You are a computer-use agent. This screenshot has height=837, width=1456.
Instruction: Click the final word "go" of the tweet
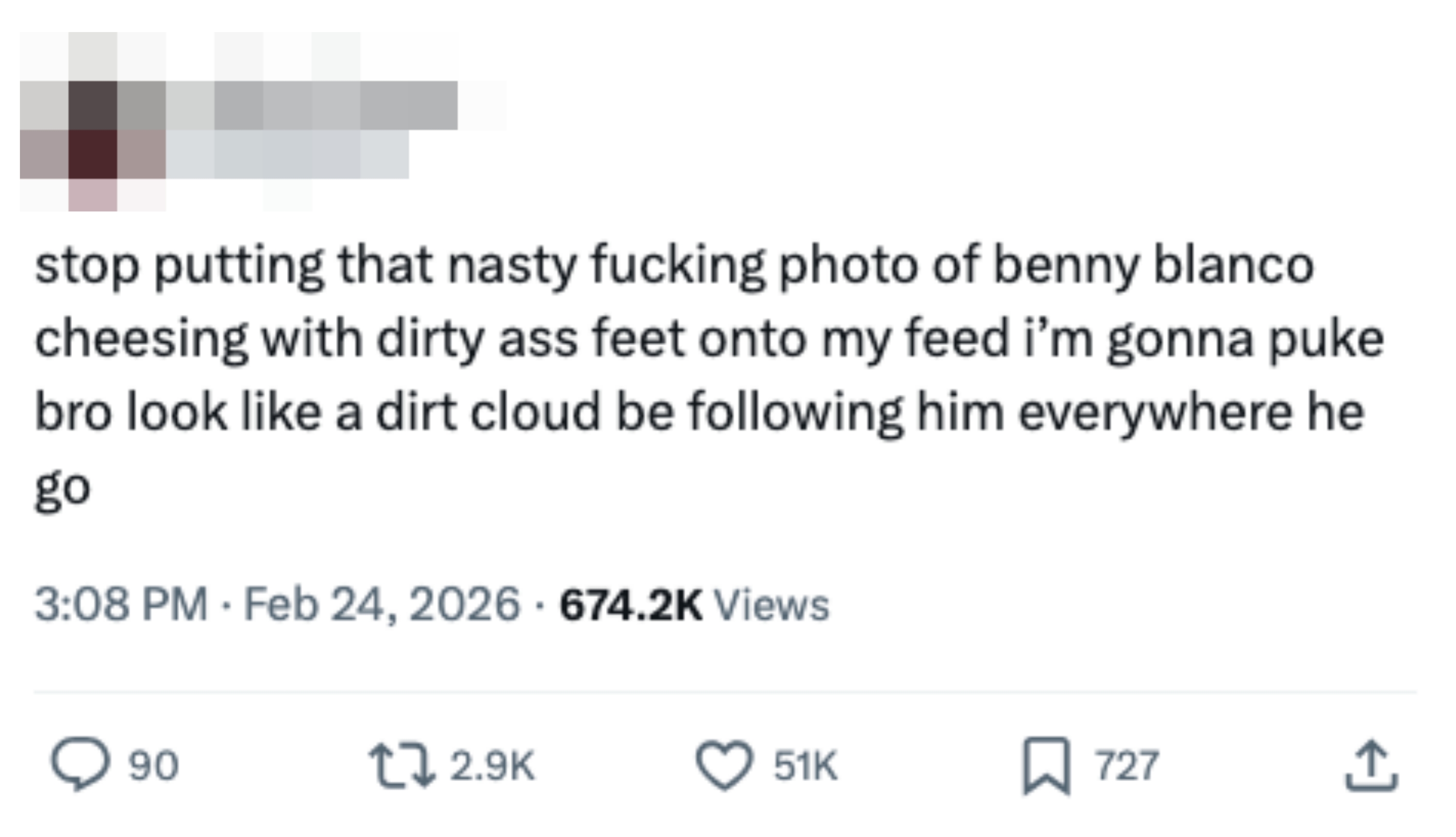coord(63,488)
